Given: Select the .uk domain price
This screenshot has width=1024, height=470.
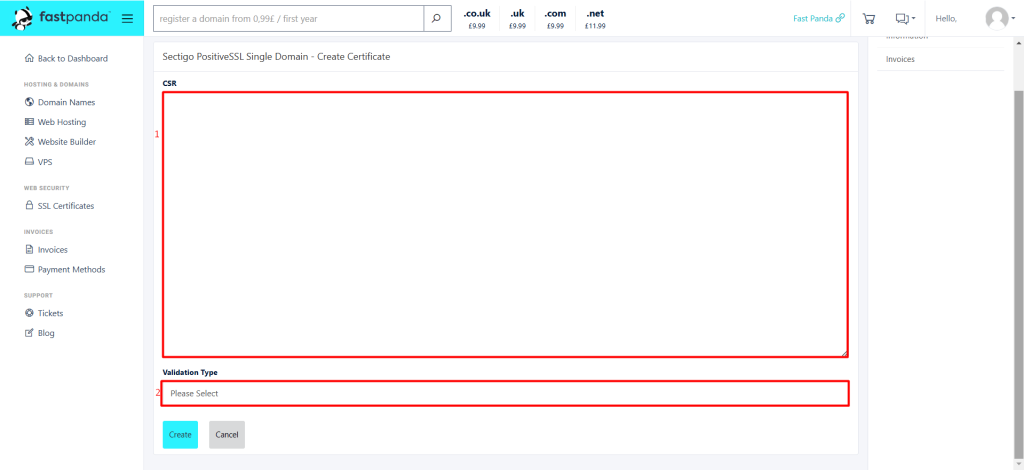Looking at the screenshot, I should (x=517, y=20).
